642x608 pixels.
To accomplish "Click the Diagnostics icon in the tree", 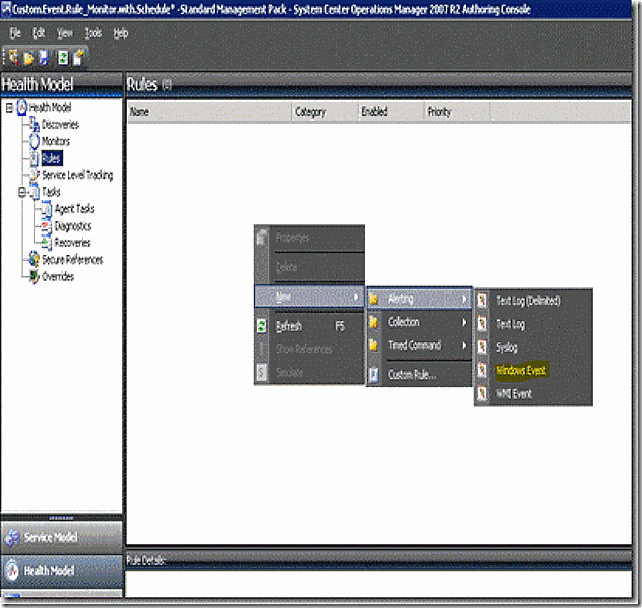I will click(x=47, y=226).
